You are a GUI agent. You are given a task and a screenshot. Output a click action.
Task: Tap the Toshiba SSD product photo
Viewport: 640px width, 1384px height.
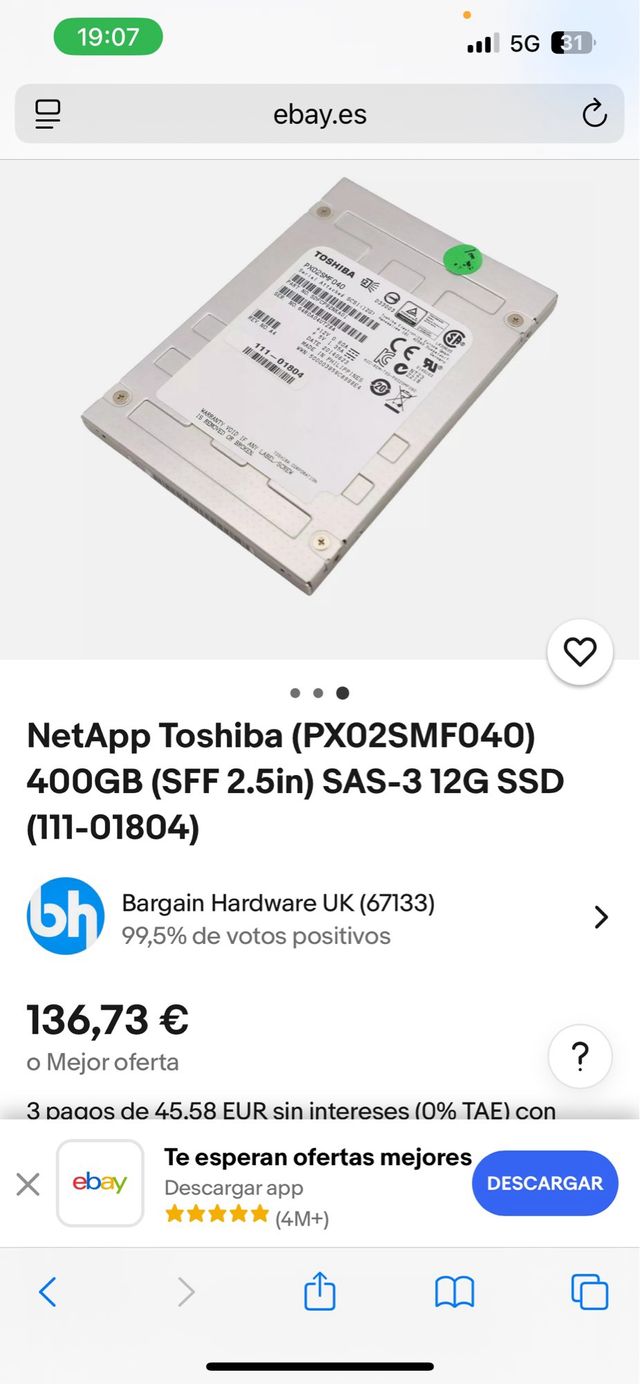coord(320,385)
